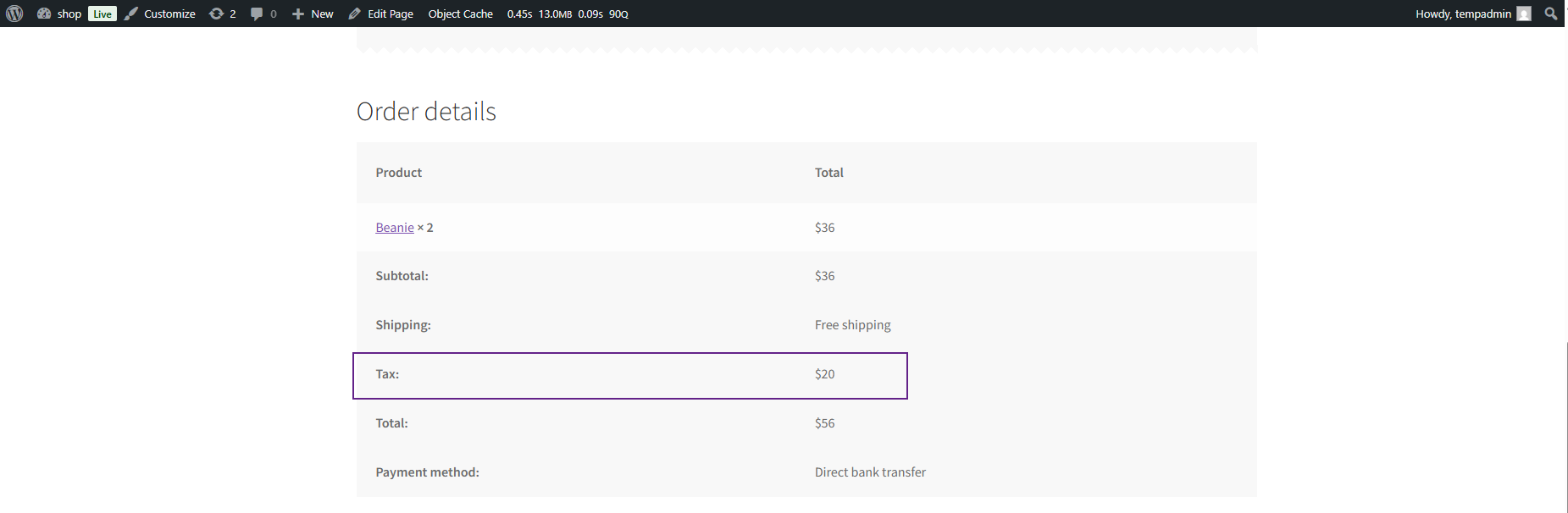Click the Edit Page text
The width and height of the screenshot is (1568, 513).
[391, 14]
